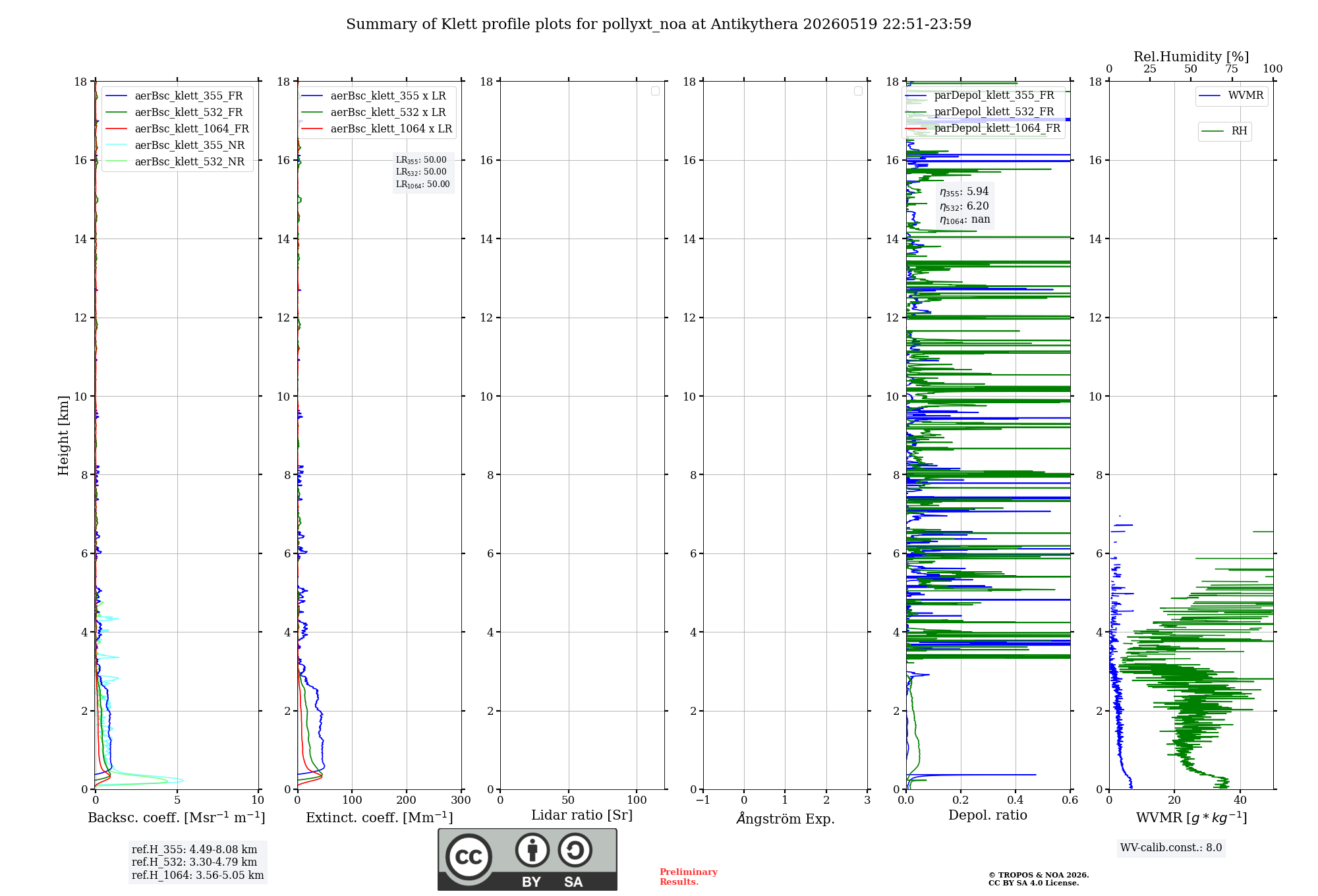Click the LR532: 50.00 annotation

(421, 172)
